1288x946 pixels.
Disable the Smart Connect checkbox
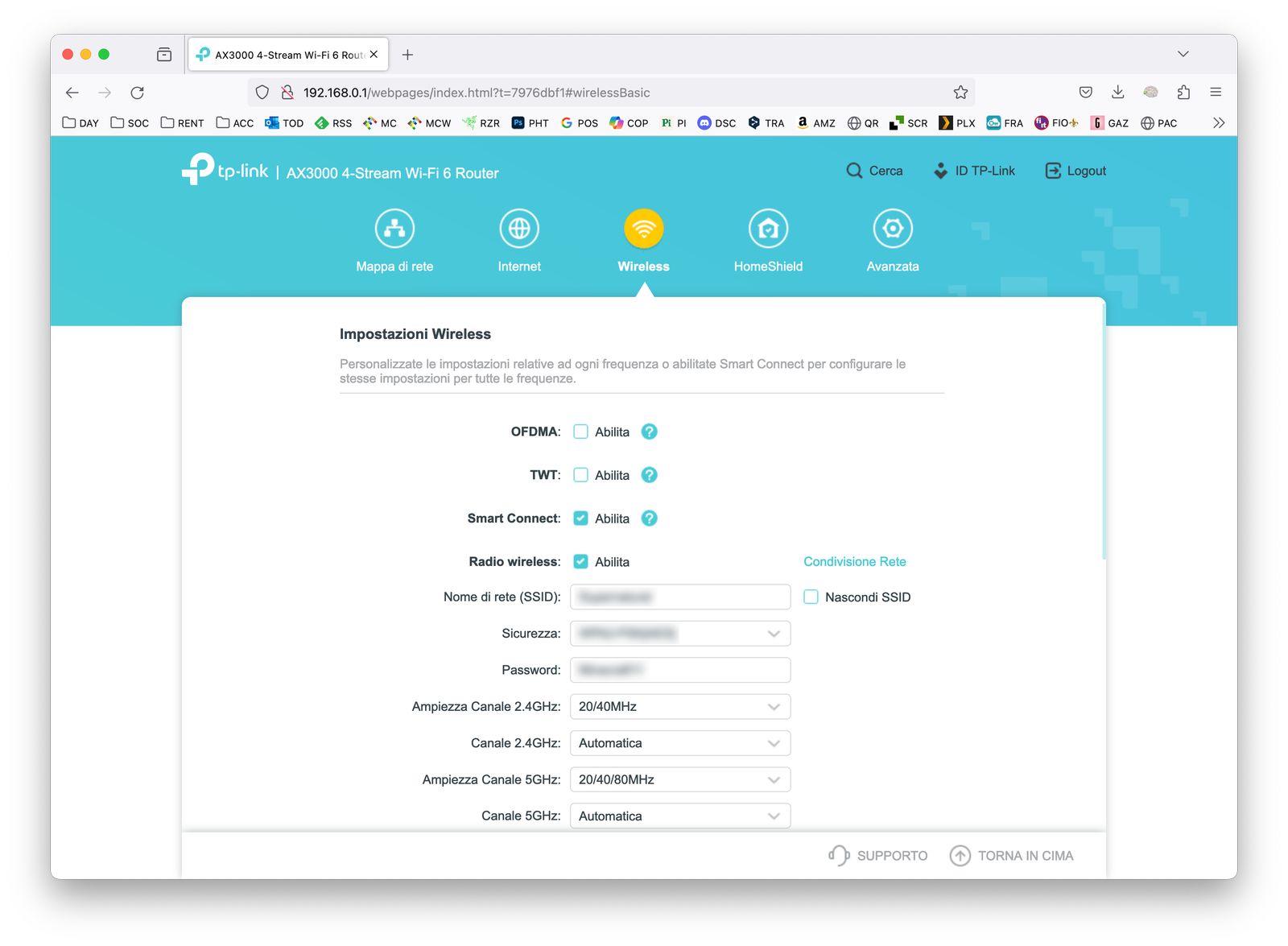coord(580,518)
